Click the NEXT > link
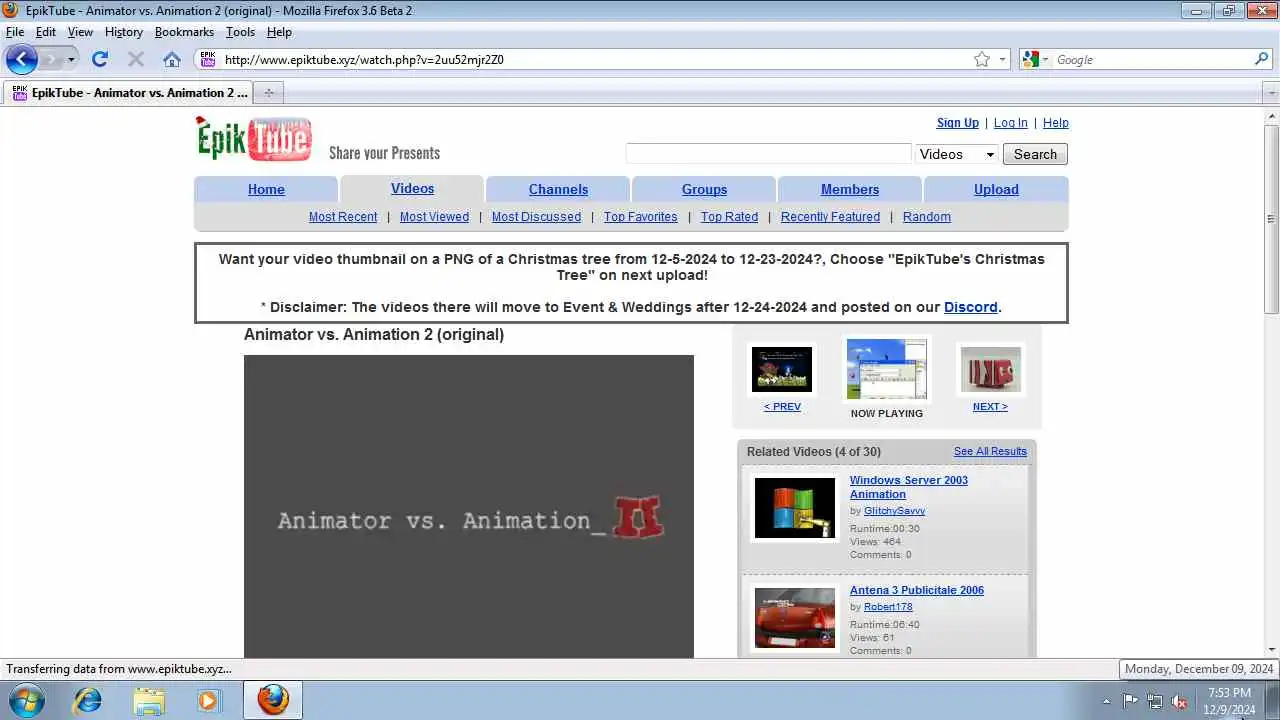The image size is (1280, 720). (x=990, y=407)
